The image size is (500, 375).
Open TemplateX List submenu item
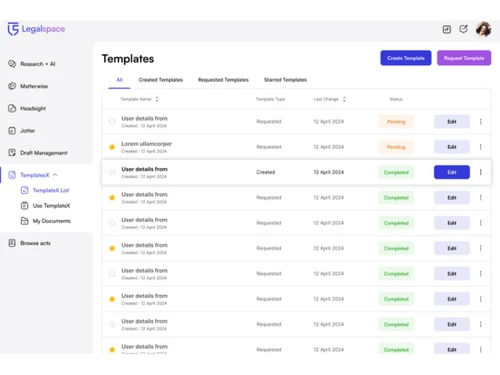(45, 190)
